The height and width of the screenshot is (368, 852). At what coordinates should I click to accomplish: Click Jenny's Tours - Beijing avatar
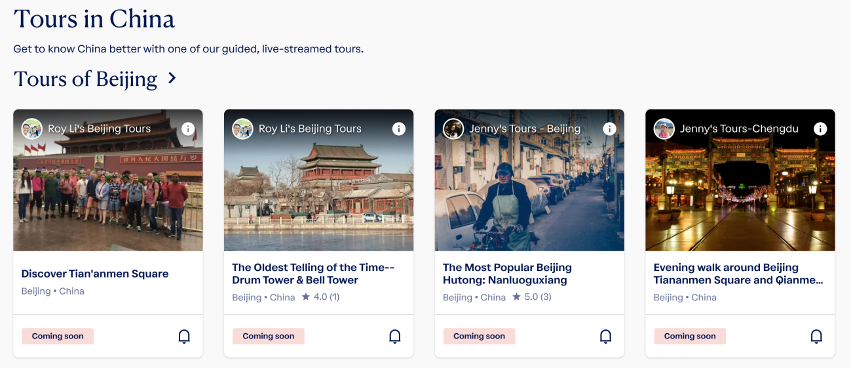pyautogui.click(x=453, y=129)
